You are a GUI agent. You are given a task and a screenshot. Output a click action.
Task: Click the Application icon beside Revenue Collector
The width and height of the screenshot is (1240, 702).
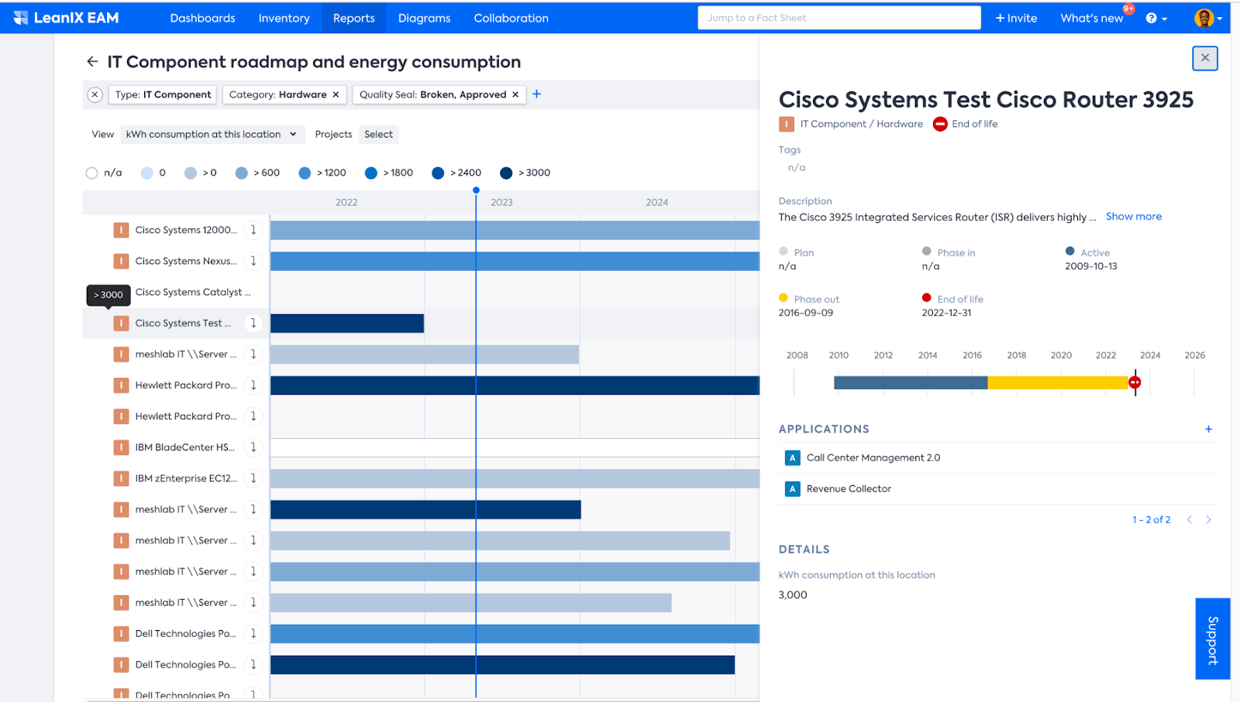point(792,489)
